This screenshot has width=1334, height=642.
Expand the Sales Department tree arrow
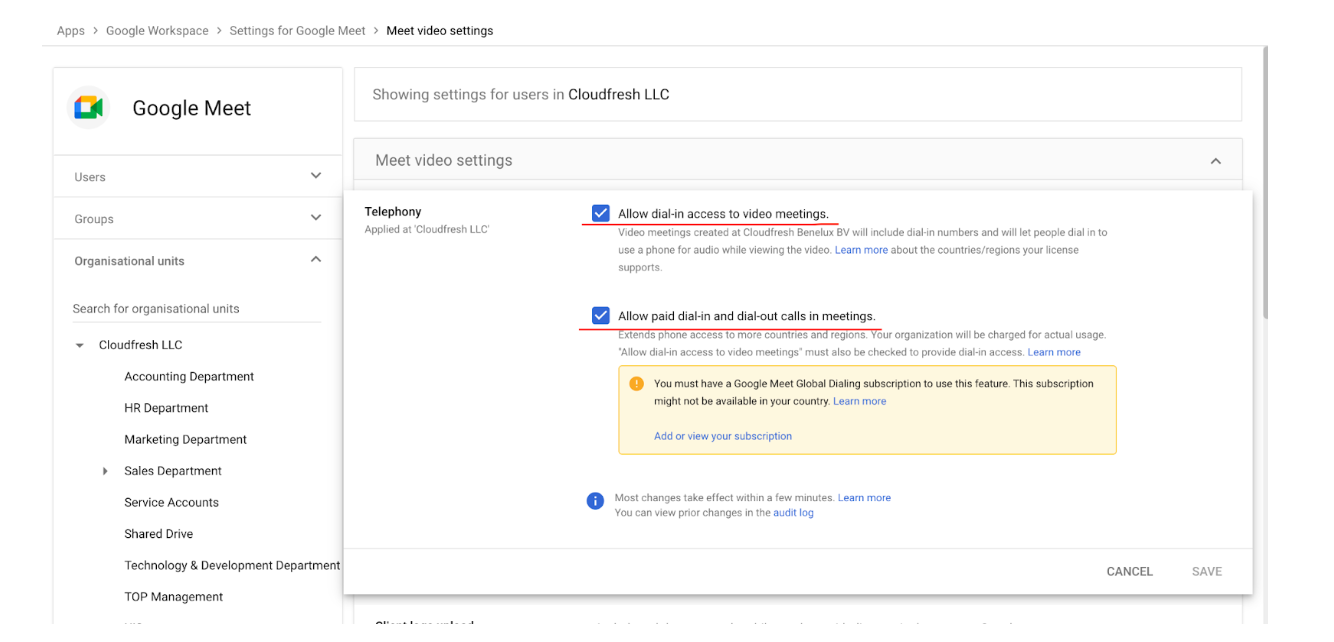tap(105, 471)
